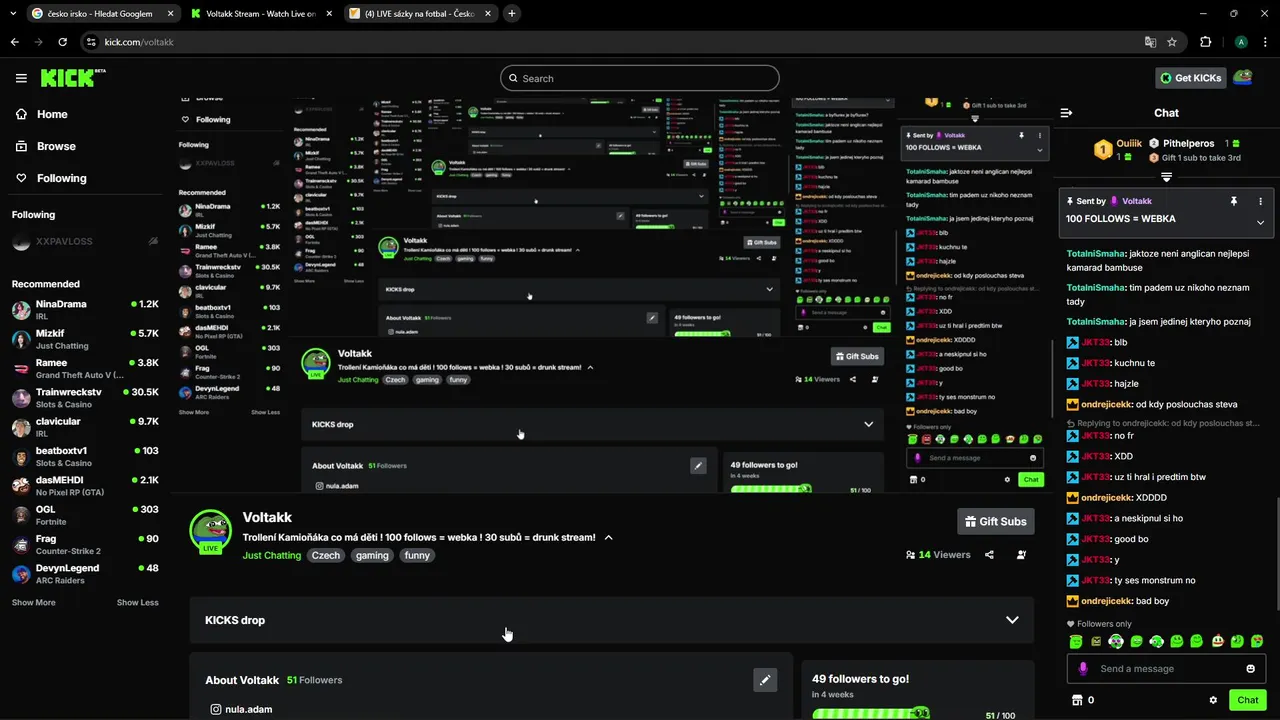The width and height of the screenshot is (1280, 720).
Task: Select the Czech tag
Action: [x=326, y=556]
